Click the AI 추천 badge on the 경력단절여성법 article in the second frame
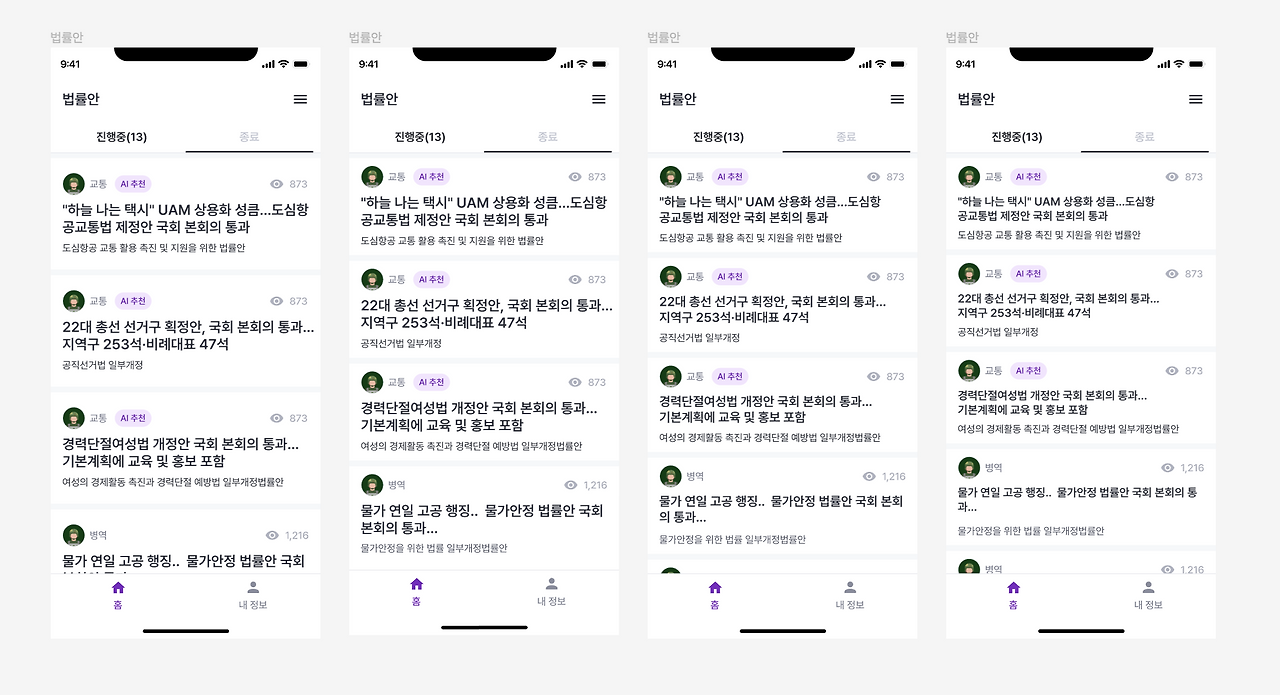This screenshot has width=1280, height=695. [x=431, y=382]
